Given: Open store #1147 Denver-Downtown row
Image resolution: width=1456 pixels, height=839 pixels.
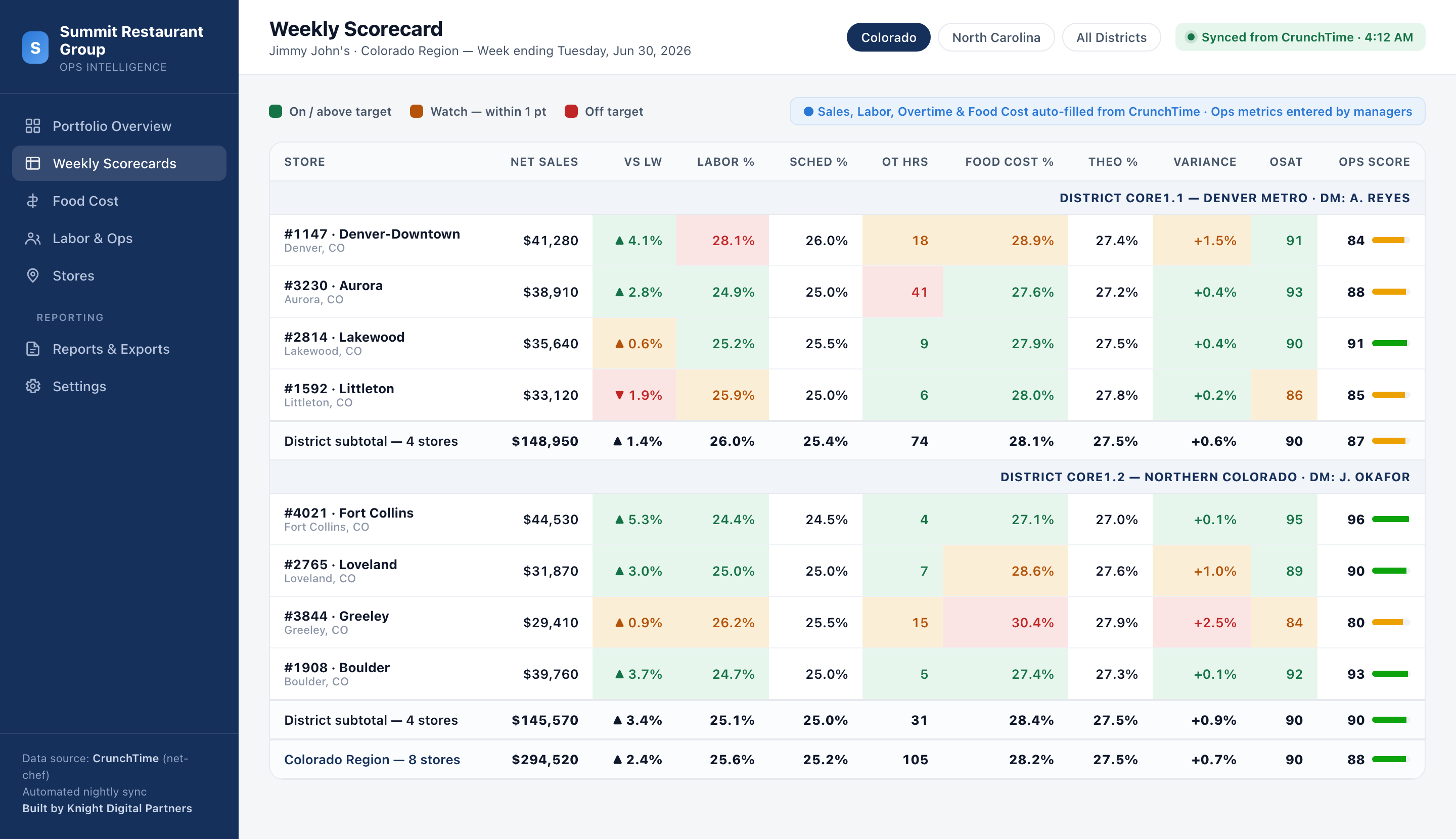Looking at the screenshot, I should point(847,241).
